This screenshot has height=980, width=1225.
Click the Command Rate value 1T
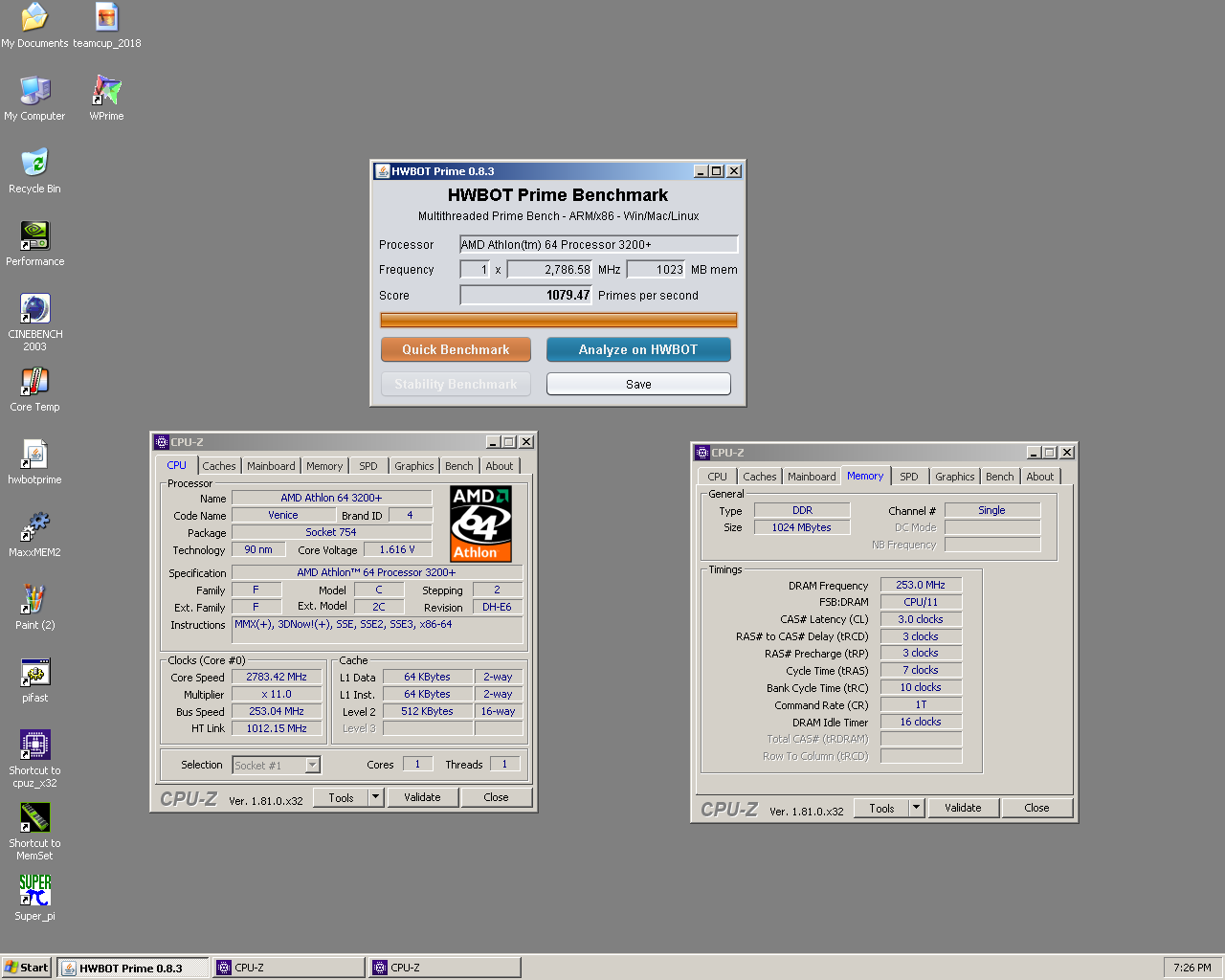click(x=921, y=704)
